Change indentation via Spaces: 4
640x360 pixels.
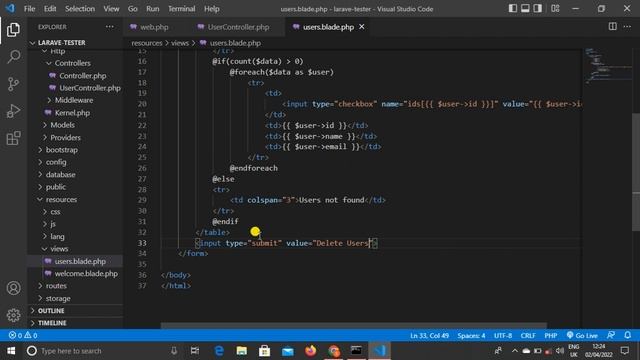(x=471, y=336)
